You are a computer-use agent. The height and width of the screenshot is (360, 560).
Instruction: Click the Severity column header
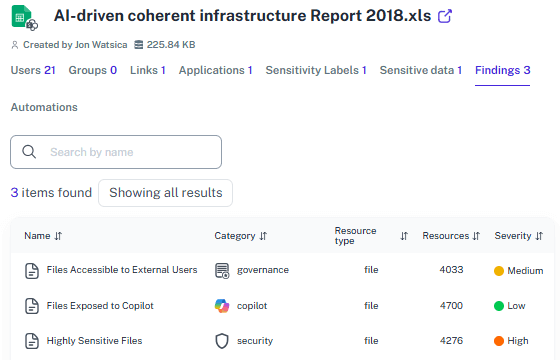coord(513,236)
